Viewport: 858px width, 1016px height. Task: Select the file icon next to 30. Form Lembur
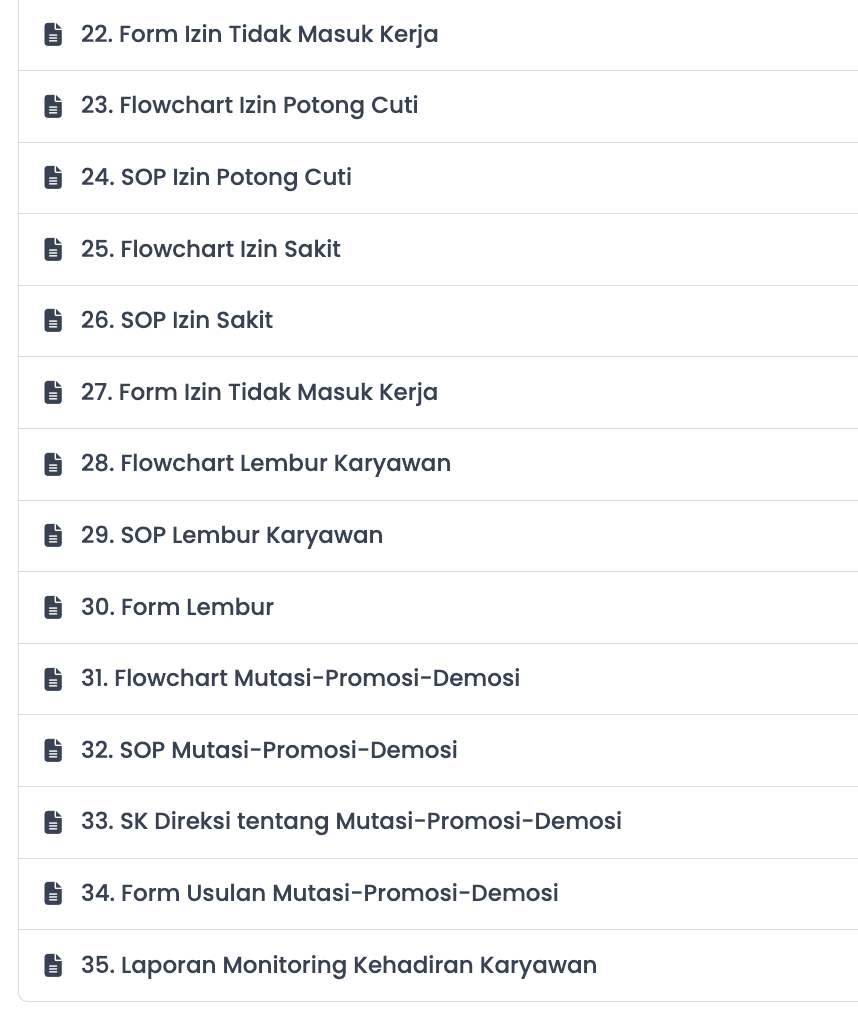point(53,607)
